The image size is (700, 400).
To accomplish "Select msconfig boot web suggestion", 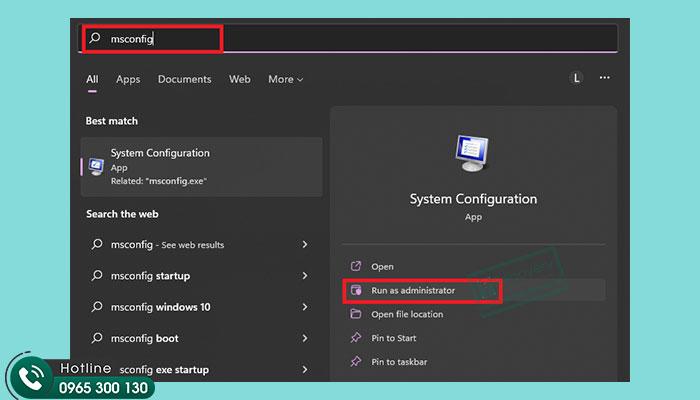I will [202, 338].
